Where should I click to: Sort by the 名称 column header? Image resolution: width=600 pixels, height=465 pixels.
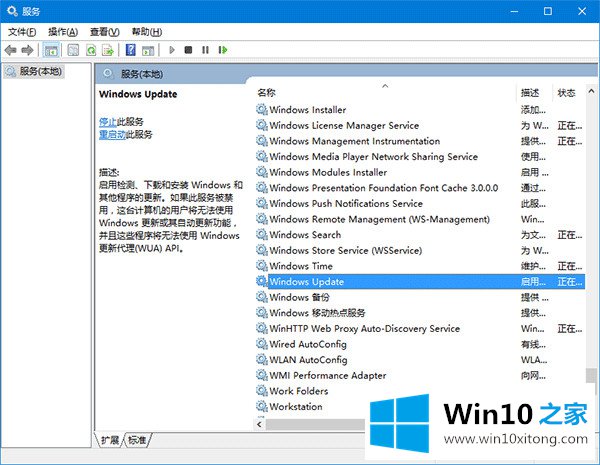385,93
